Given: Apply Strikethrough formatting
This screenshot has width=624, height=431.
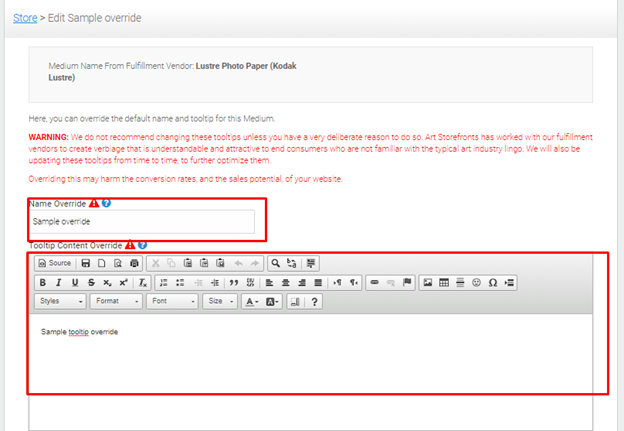Looking at the screenshot, I should tap(91, 283).
